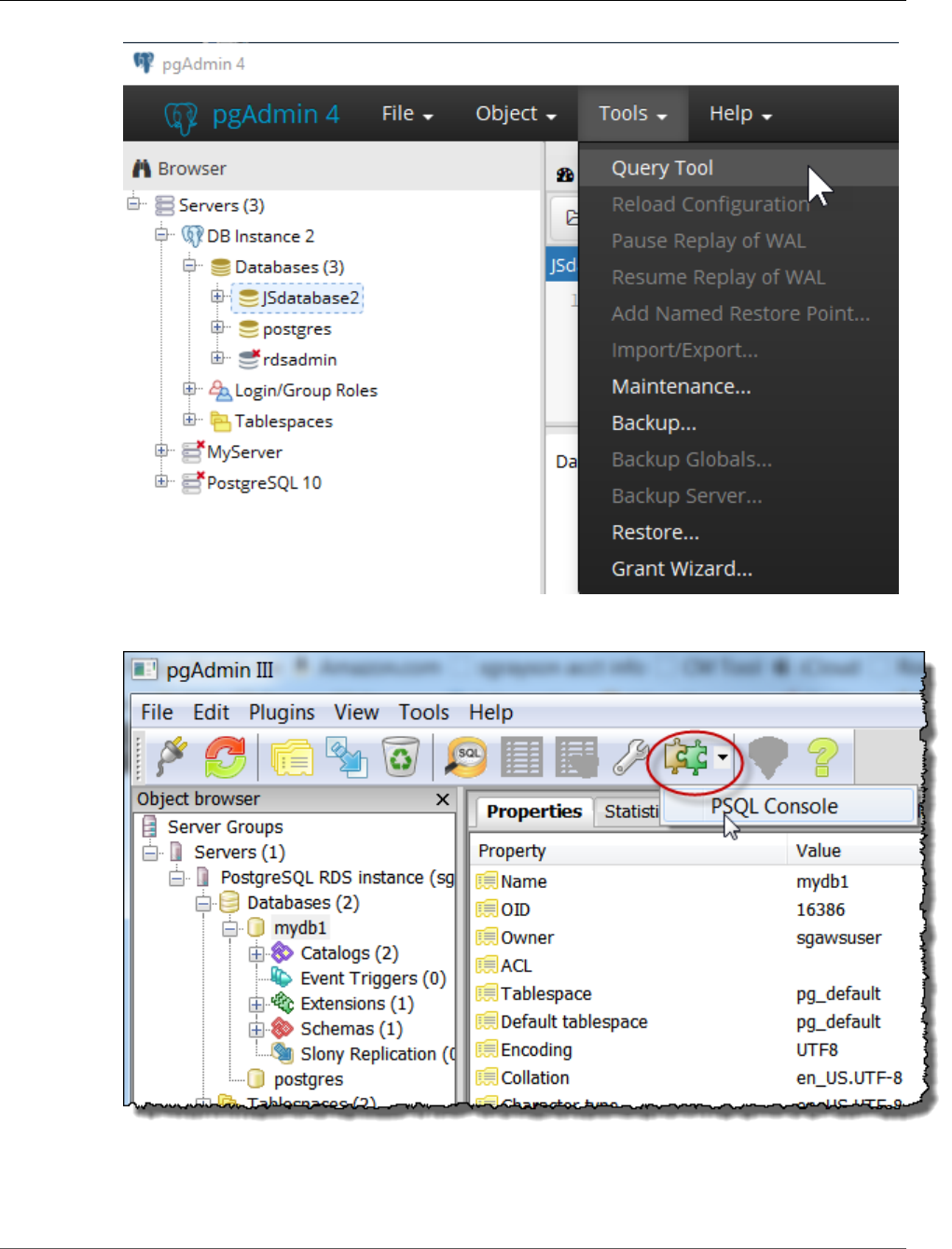Click the yellow question mark help icon
Screen dimensions: 952x1249
click(822, 756)
